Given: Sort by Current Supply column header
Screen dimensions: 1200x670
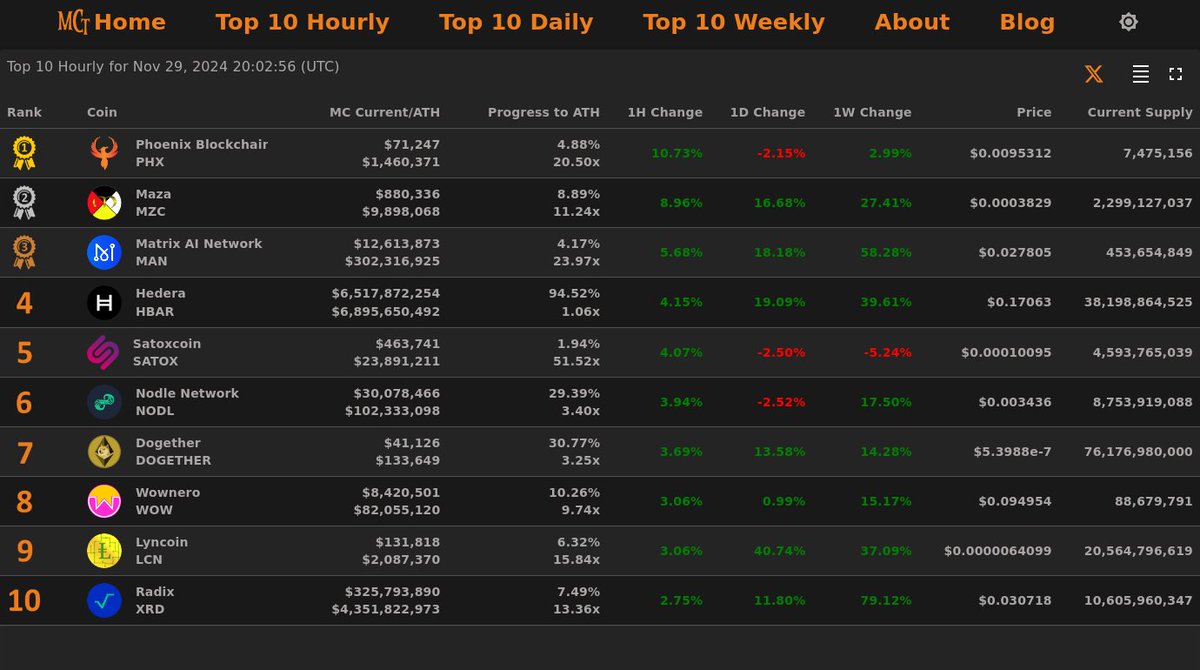Looking at the screenshot, I should [x=1140, y=112].
